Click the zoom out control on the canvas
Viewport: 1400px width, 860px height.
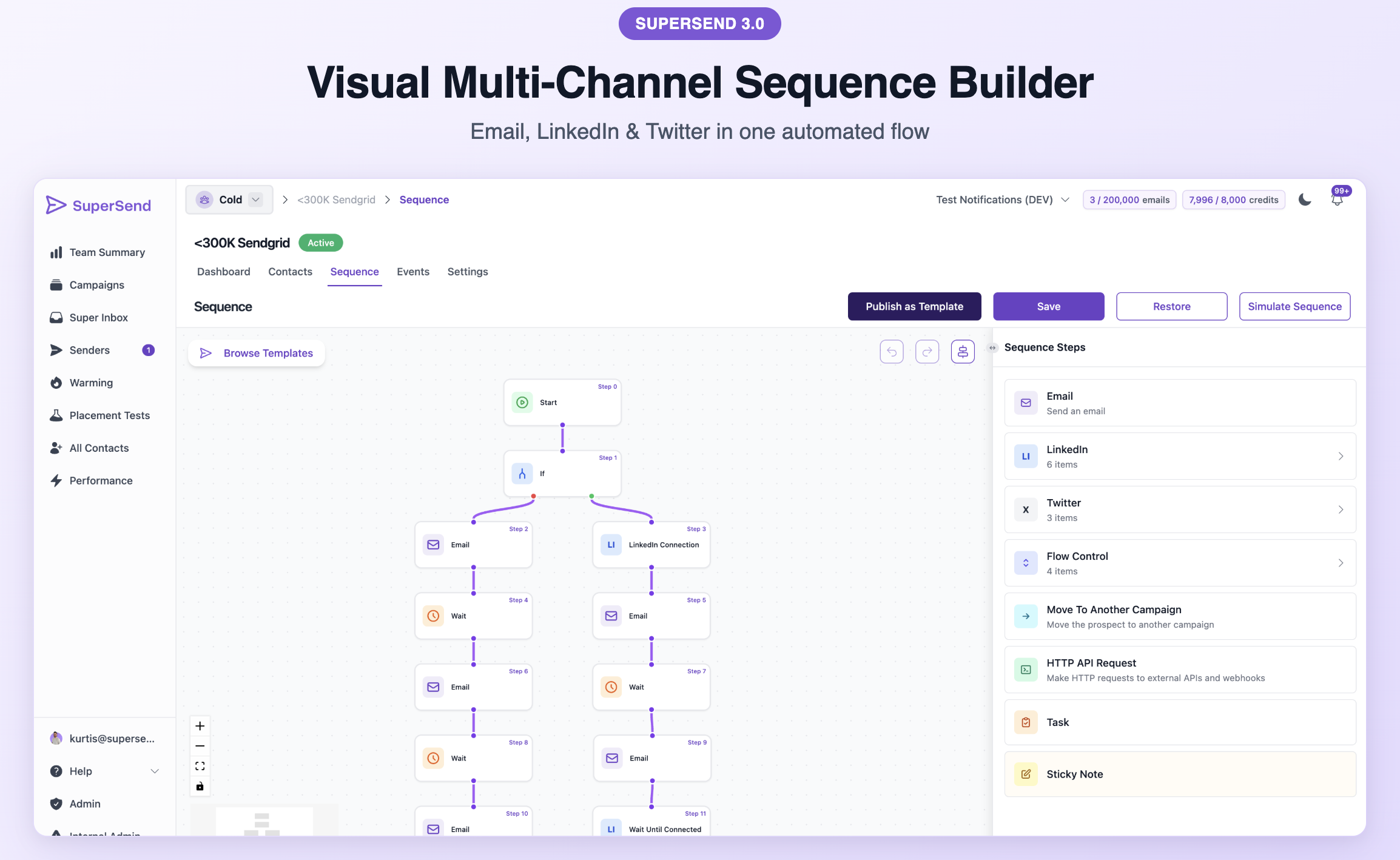[200, 745]
